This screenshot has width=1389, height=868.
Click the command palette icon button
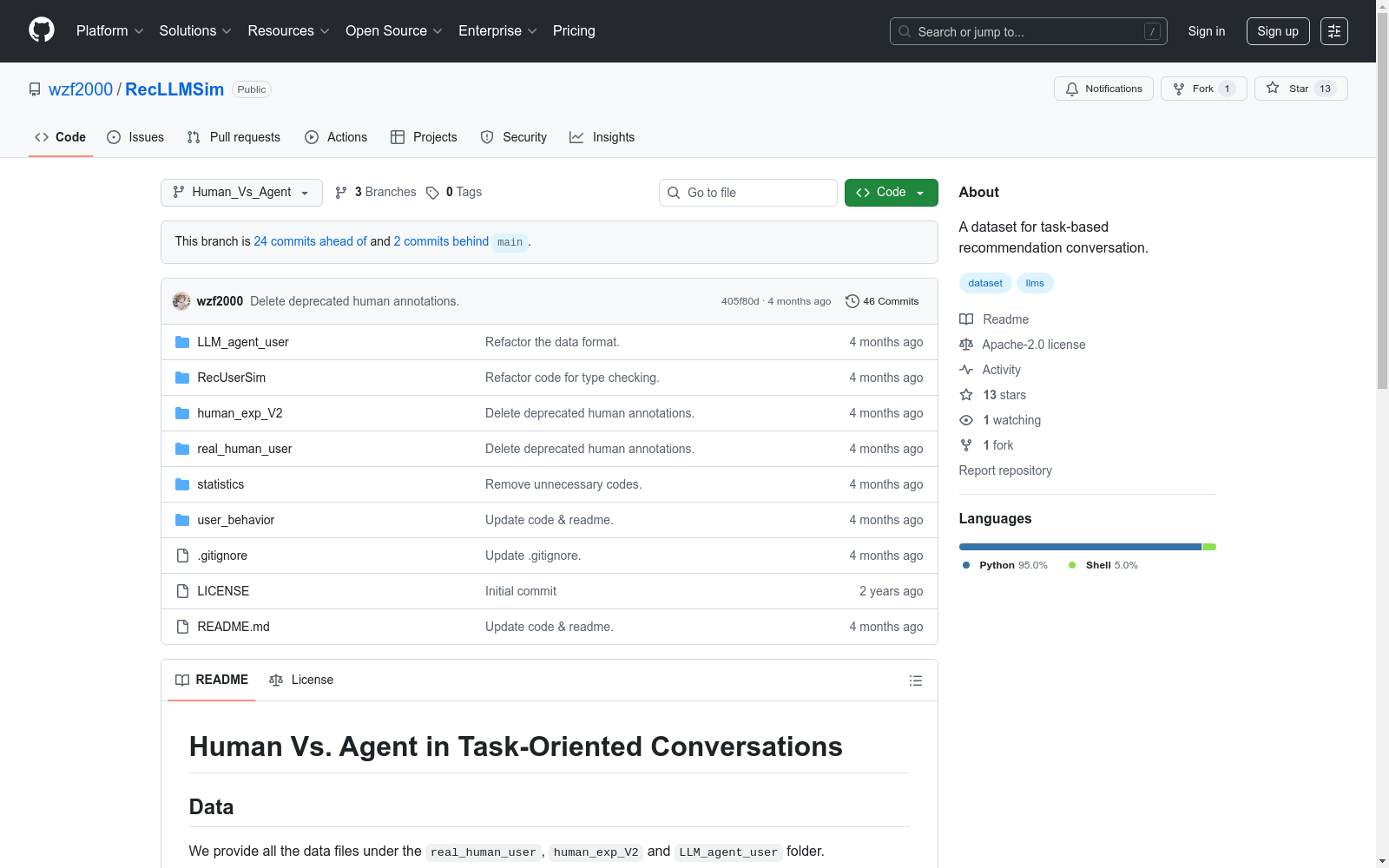[1334, 31]
